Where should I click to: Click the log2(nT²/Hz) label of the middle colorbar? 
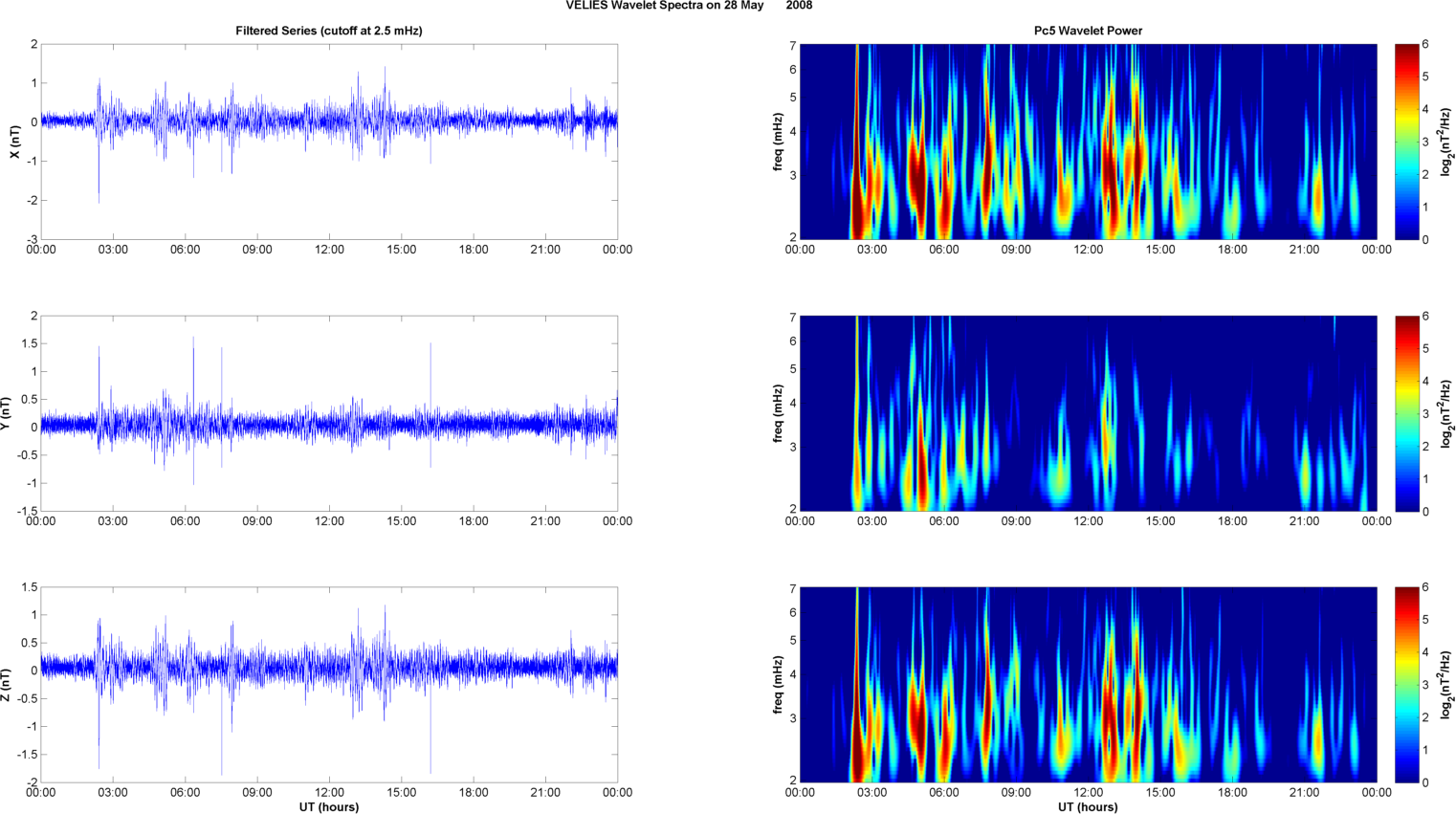tap(1447, 413)
